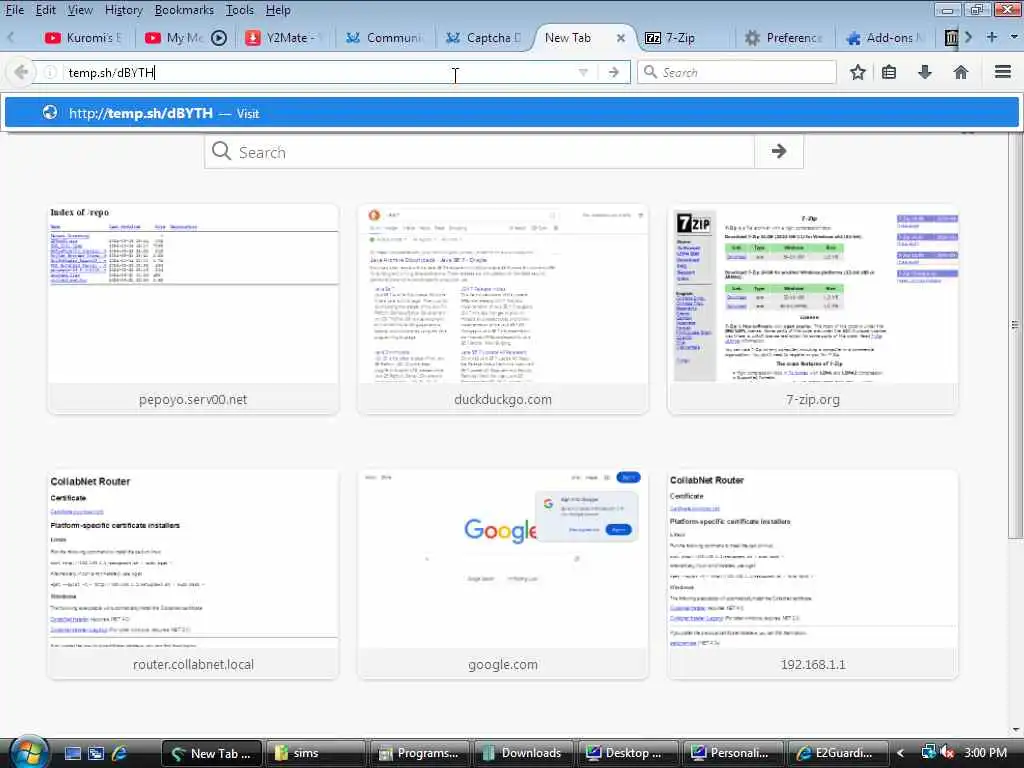Open the View menu
Viewport: 1024px width, 768px height.
coord(80,10)
